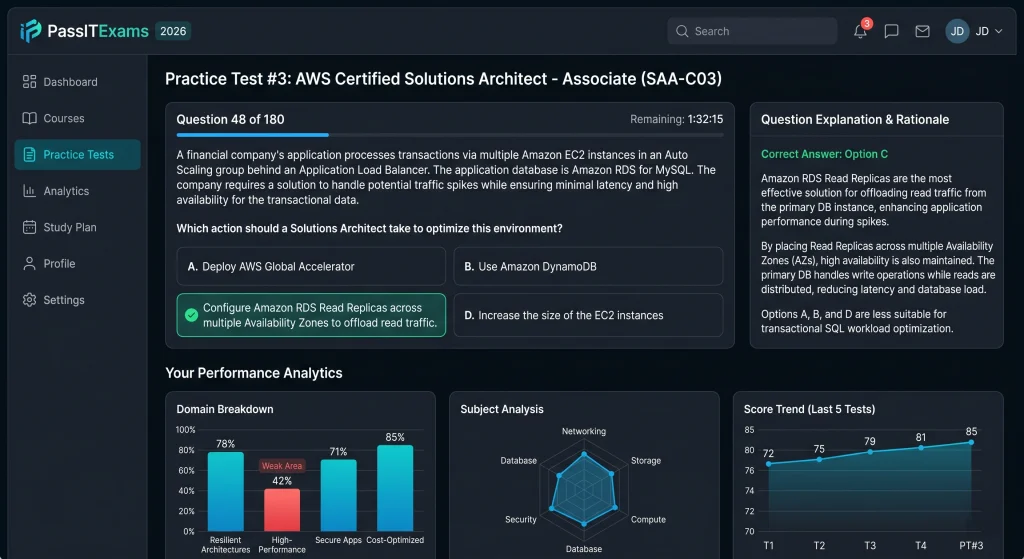The image size is (1024, 559).
Task: Click the Storage label on radar chart
Action: (646, 460)
